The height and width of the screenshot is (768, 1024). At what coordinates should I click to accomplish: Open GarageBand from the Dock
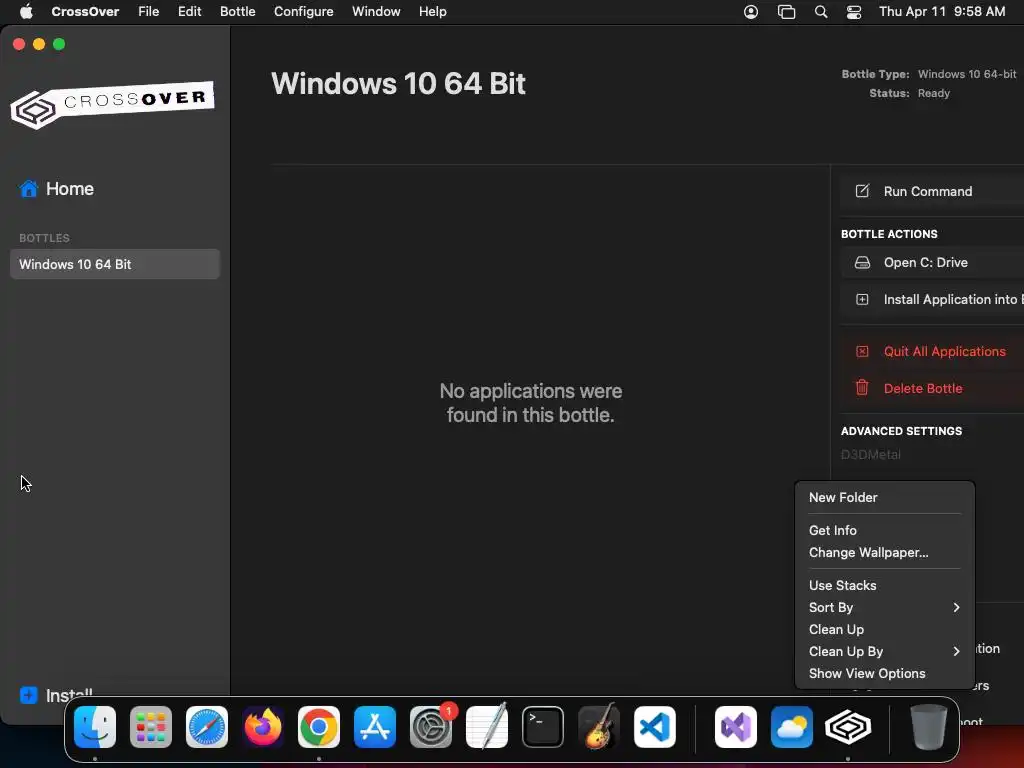pos(599,727)
